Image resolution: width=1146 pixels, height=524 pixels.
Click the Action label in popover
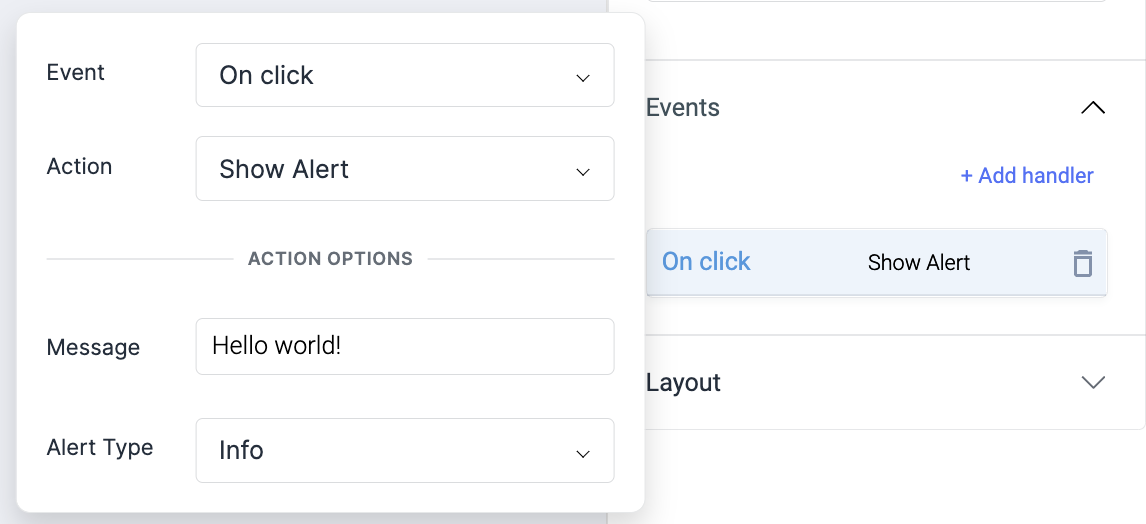(79, 167)
